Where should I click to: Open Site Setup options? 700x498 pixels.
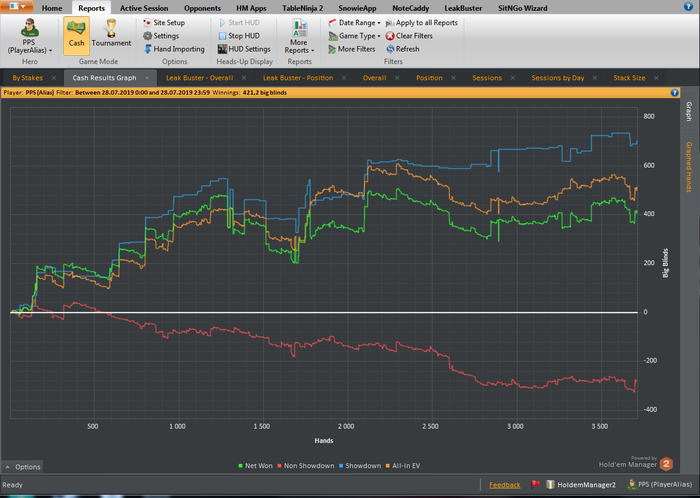pos(164,22)
